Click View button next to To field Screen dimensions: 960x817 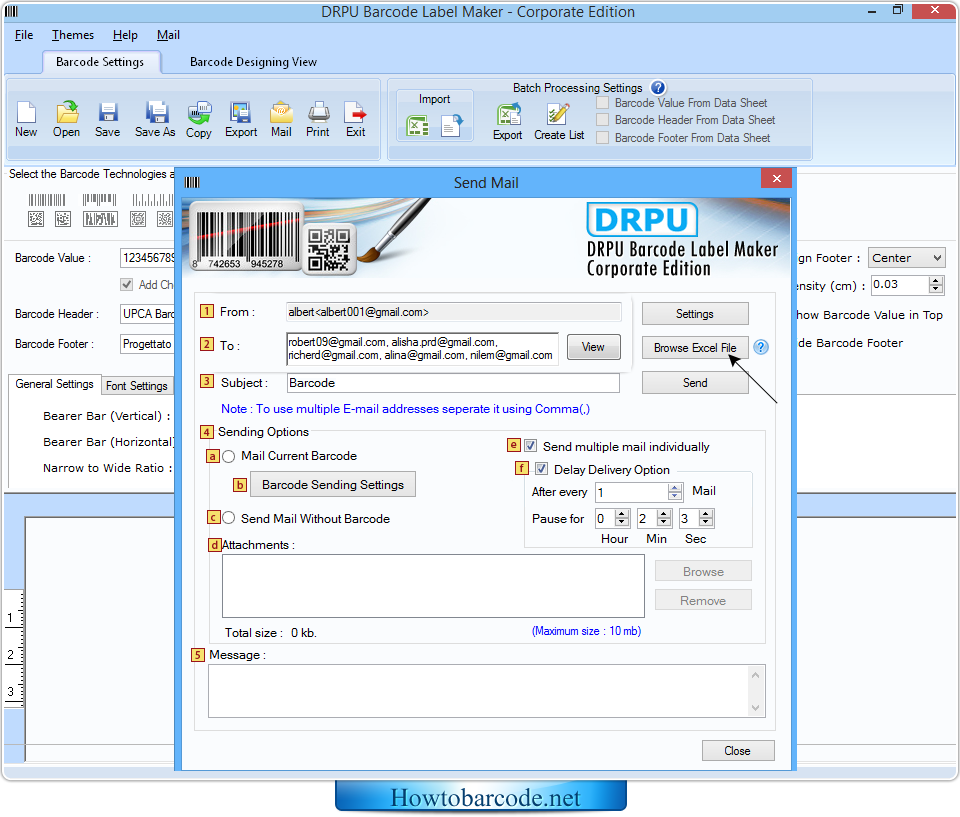[x=593, y=347]
